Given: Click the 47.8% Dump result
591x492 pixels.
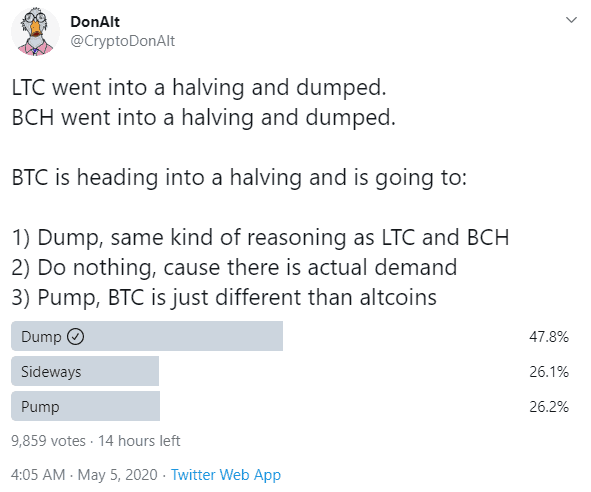Looking at the screenshot, I should pos(549,336).
